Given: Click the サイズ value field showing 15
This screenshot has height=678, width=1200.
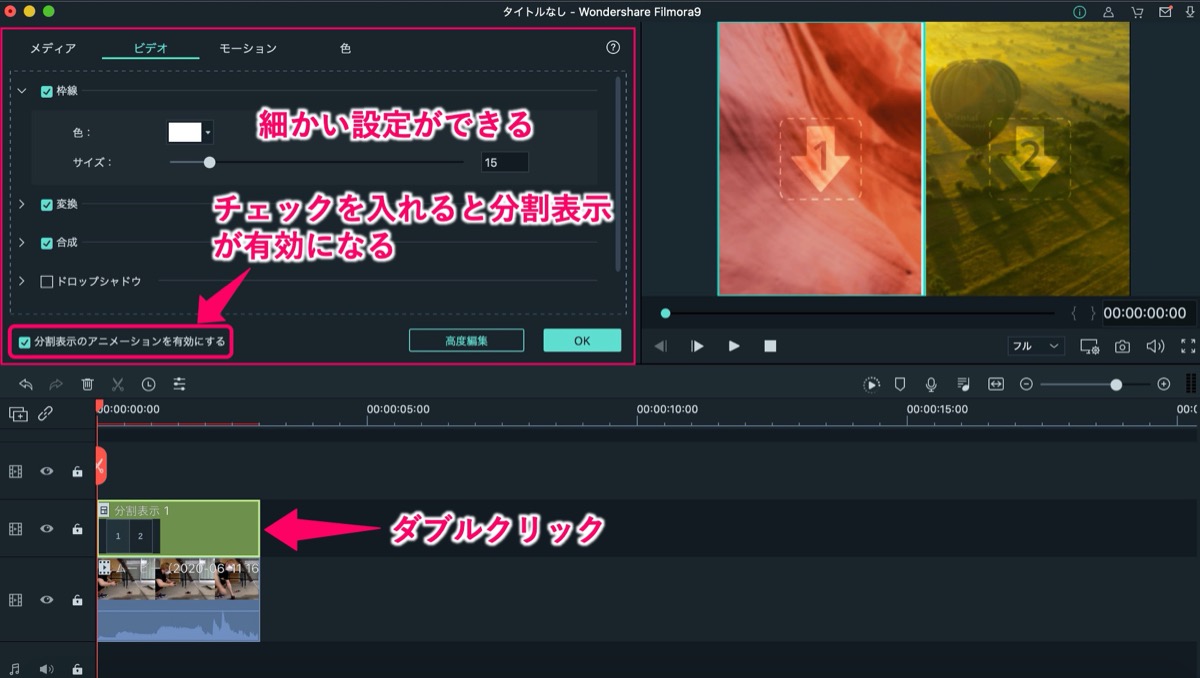Looking at the screenshot, I should pyautogui.click(x=504, y=162).
